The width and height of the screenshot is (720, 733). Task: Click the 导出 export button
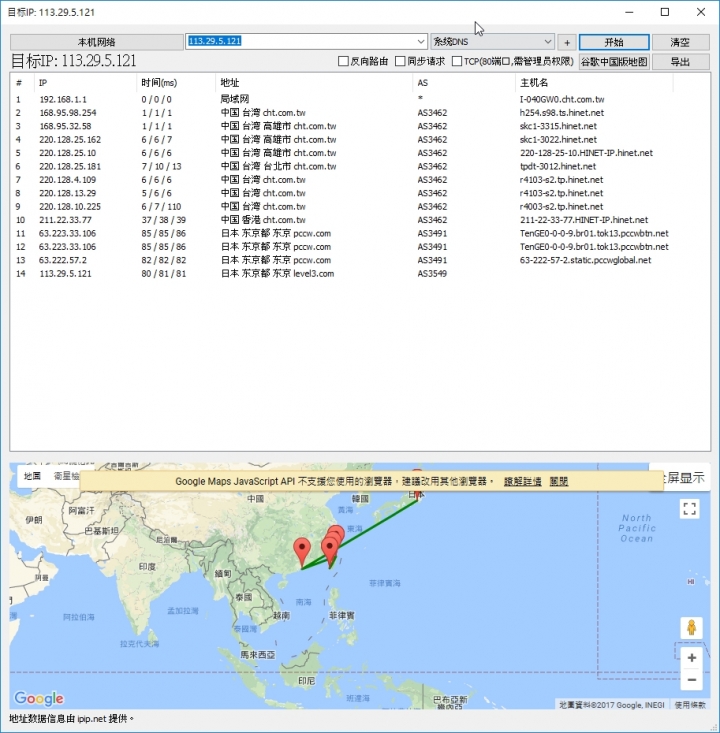coord(680,62)
